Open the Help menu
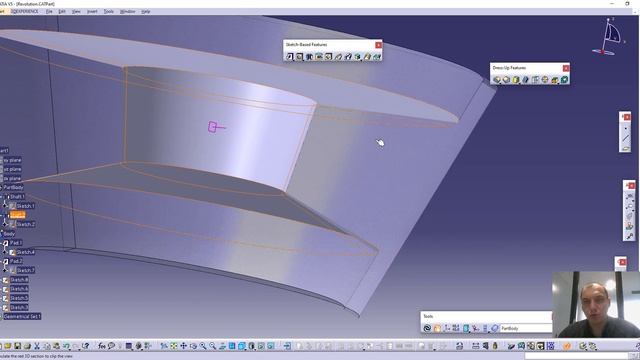The image size is (640, 360). click(x=146, y=11)
